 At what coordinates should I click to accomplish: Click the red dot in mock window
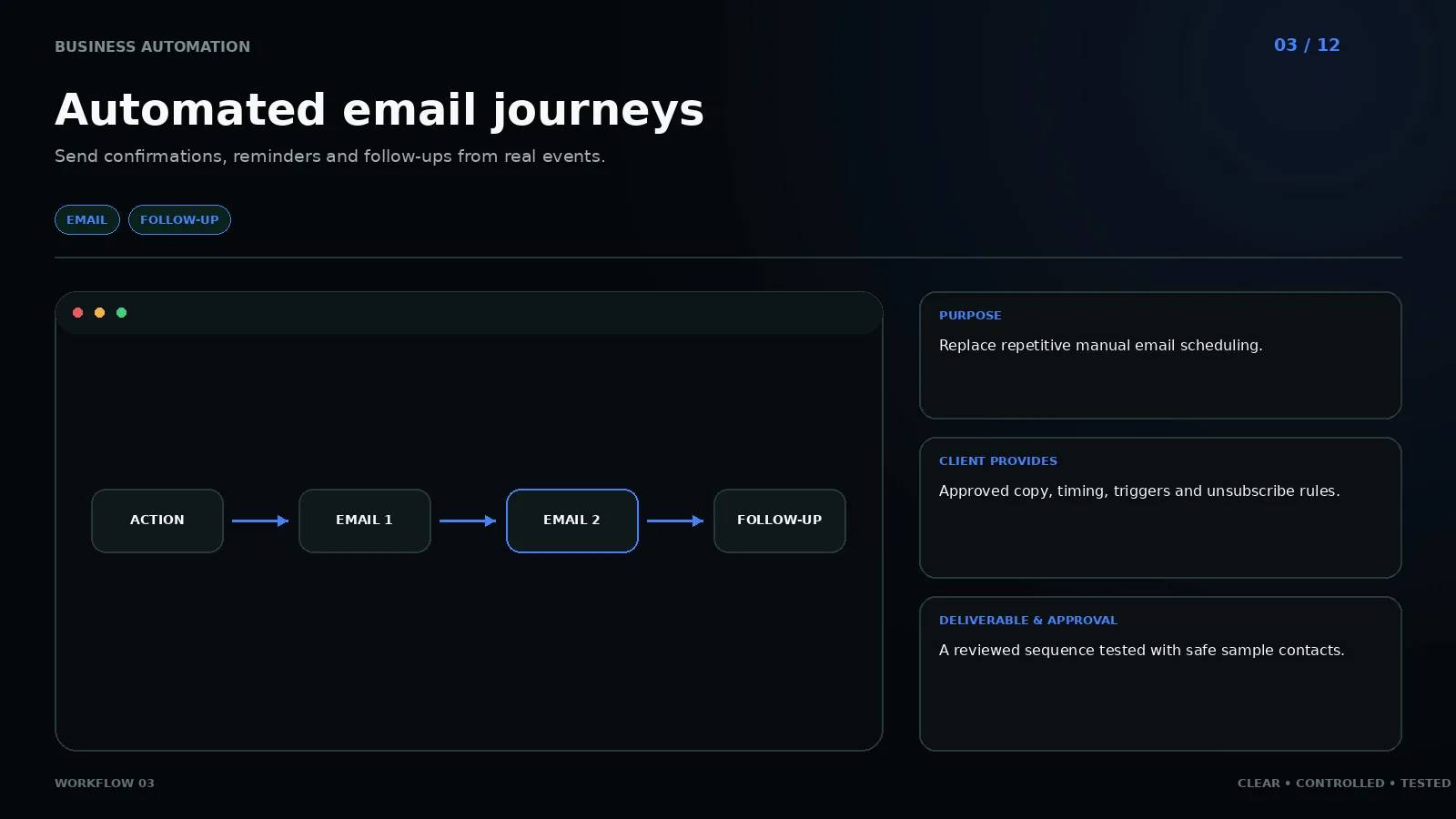click(78, 313)
